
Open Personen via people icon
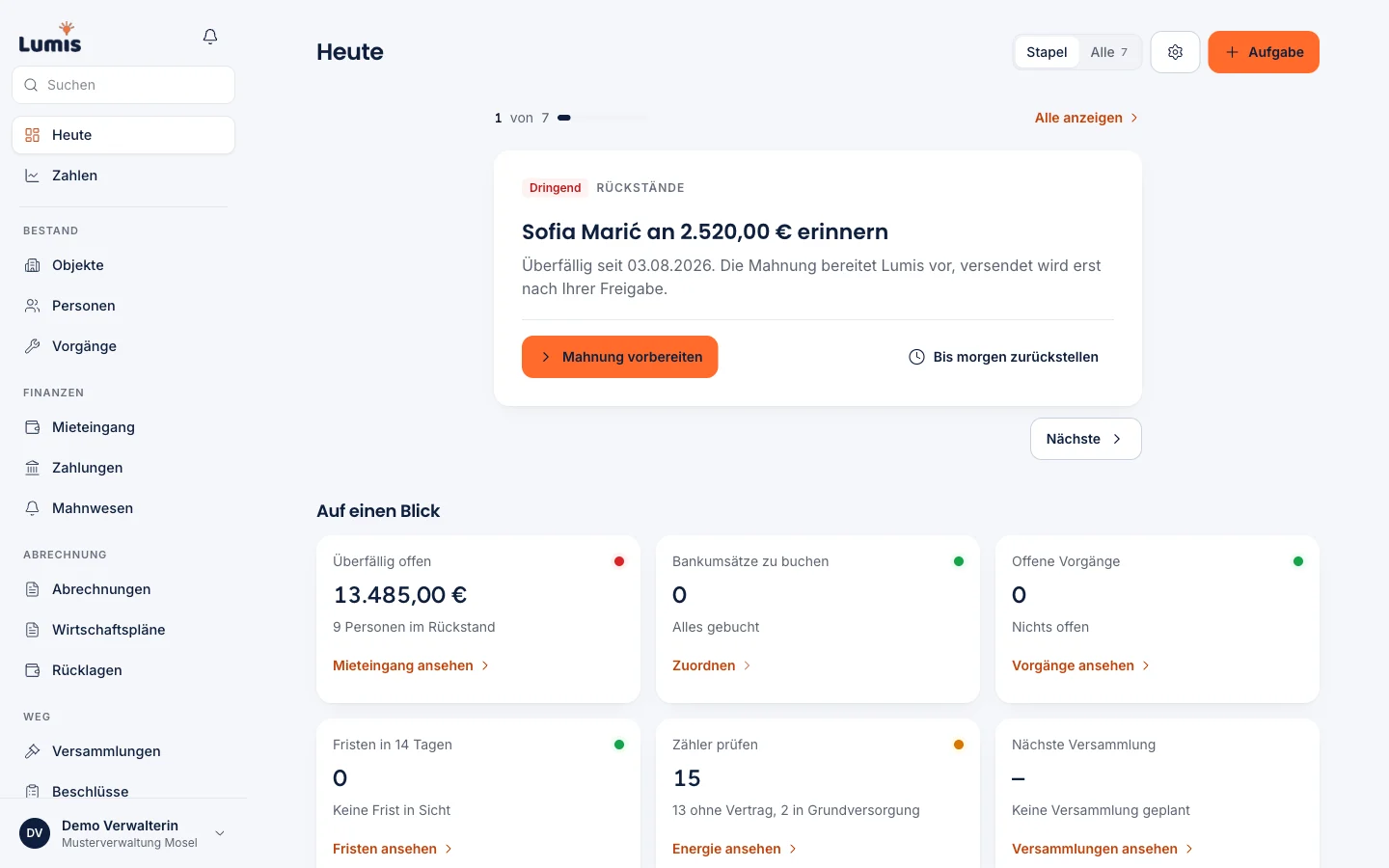(33, 306)
